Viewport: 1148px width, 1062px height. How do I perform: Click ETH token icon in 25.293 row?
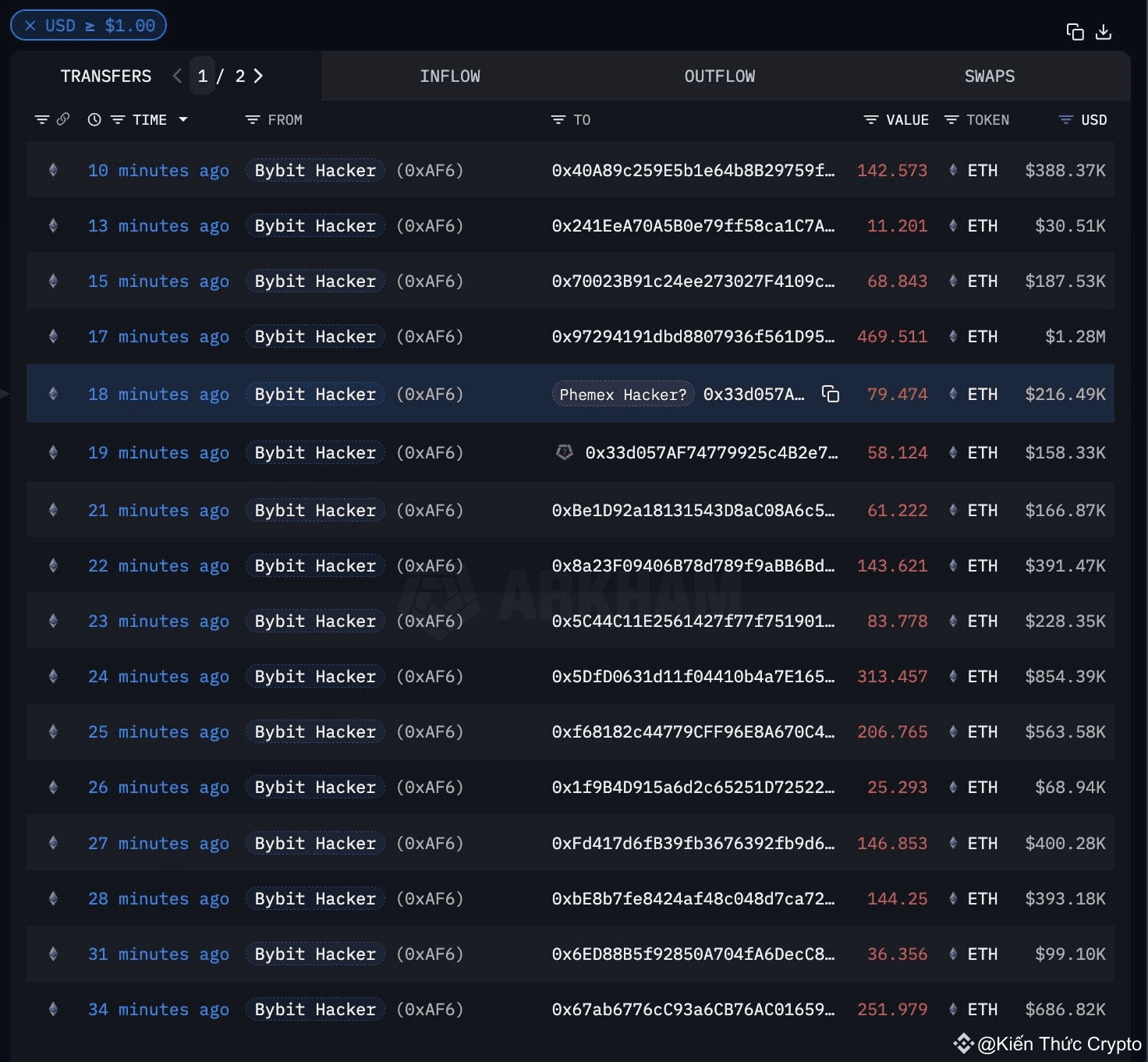click(x=953, y=787)
